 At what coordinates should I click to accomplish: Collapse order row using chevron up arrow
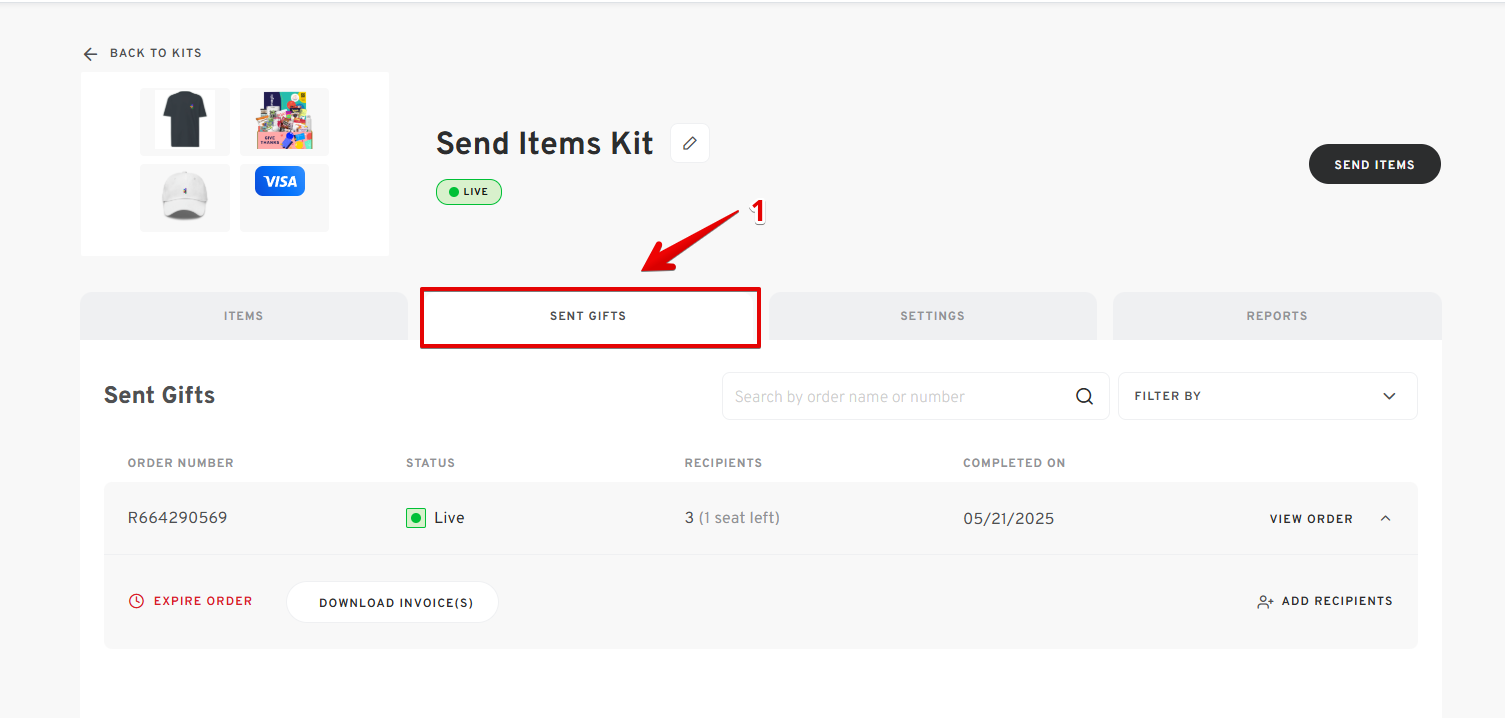1385,518
